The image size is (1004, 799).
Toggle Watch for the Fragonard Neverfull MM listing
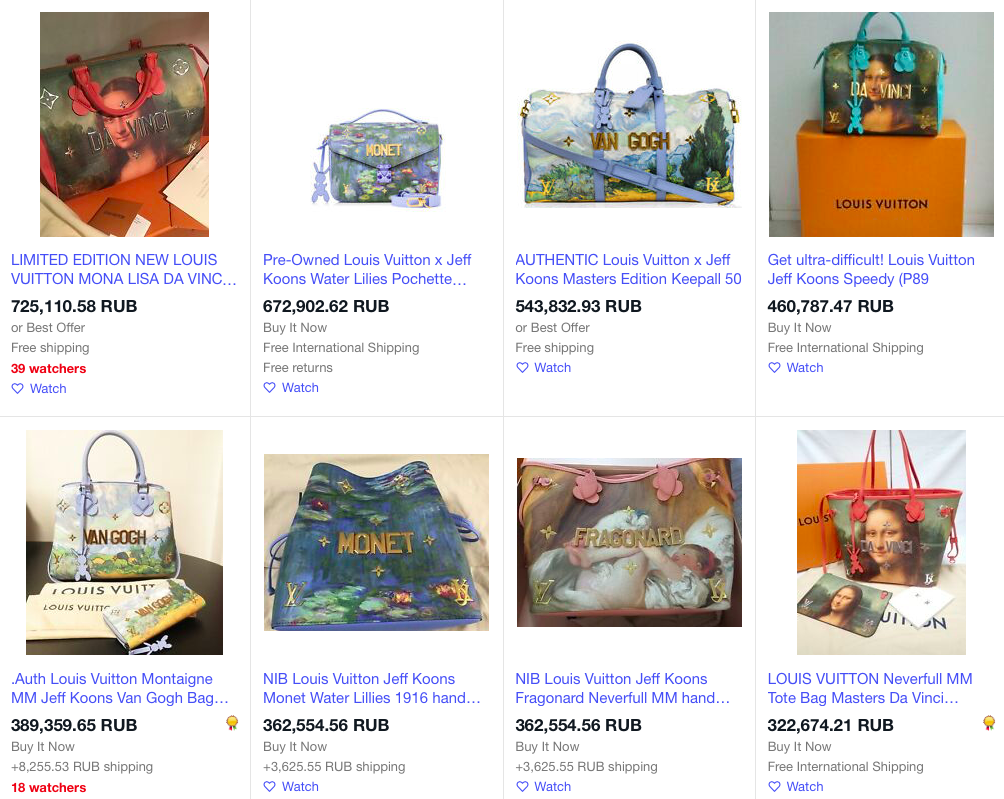point(543,786)
